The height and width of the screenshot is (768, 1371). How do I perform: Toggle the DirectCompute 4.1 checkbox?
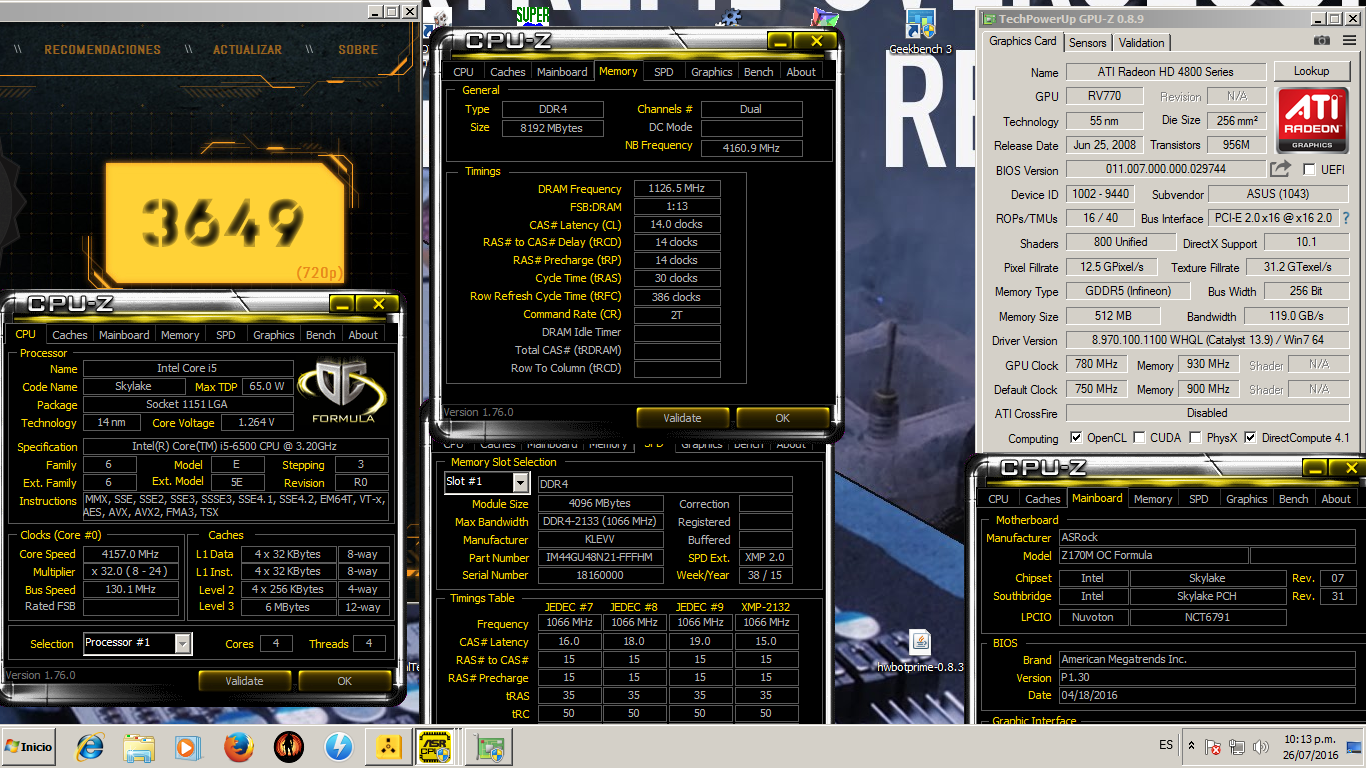tap(1250, 438)
